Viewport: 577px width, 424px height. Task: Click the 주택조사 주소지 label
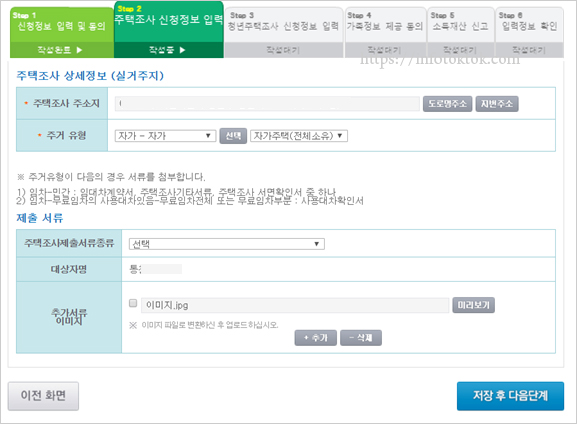click(66, 103)
